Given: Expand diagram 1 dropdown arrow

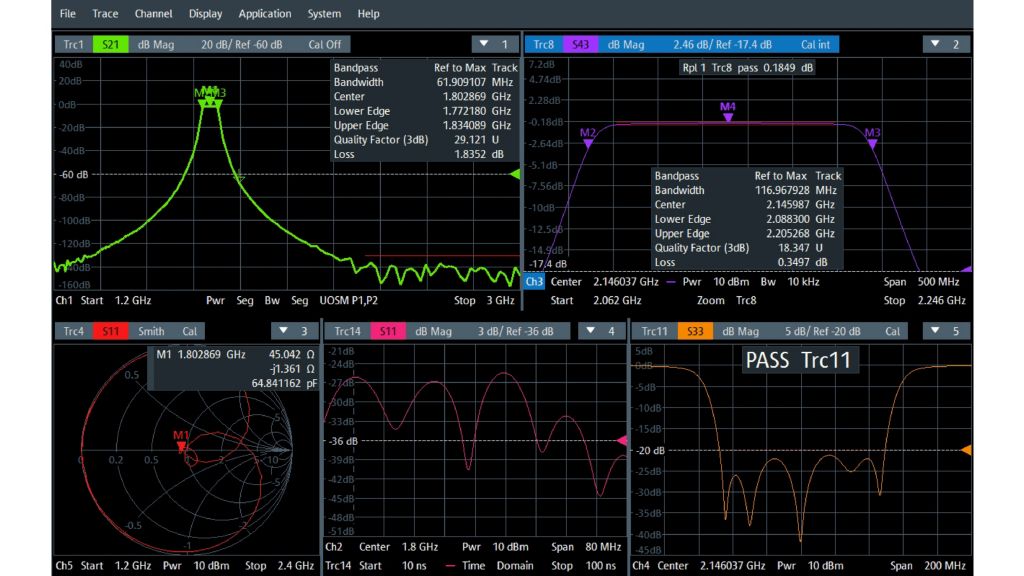Looking at the screenshot, I should click(x=484, y=44).
